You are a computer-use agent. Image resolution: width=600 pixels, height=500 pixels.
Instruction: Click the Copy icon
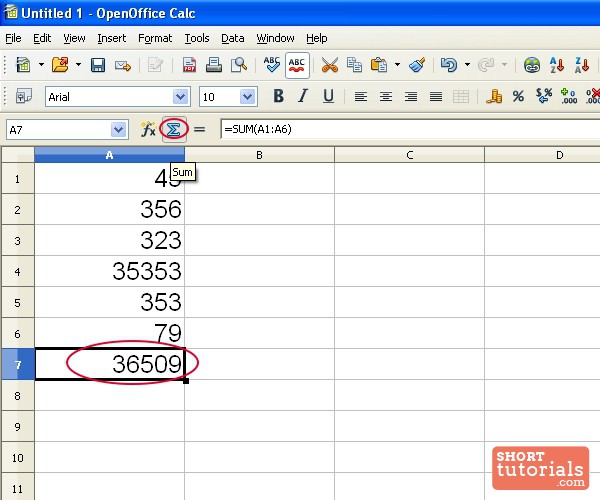(x=354, y=65)
